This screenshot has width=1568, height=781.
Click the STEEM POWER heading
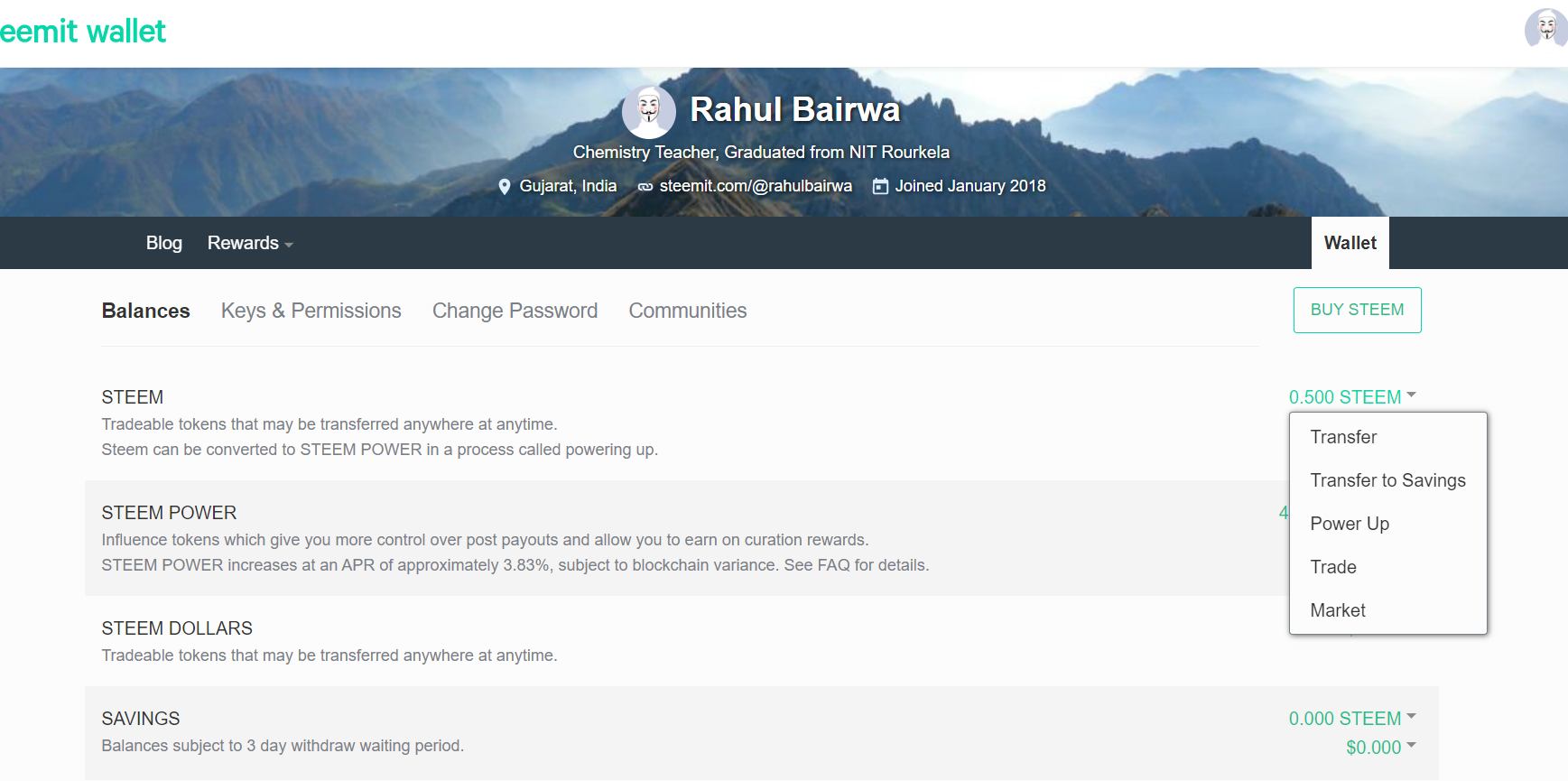point(170,513)
